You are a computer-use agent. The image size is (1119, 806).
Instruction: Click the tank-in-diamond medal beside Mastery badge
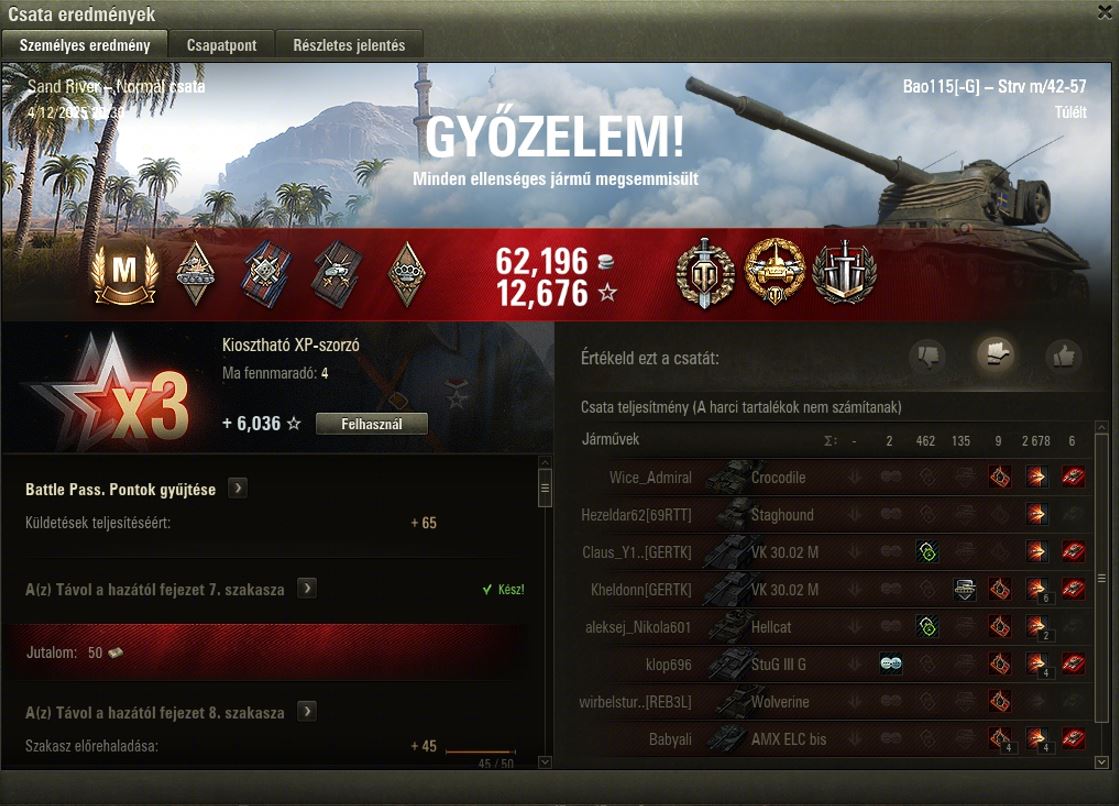(x=195, y=274)
